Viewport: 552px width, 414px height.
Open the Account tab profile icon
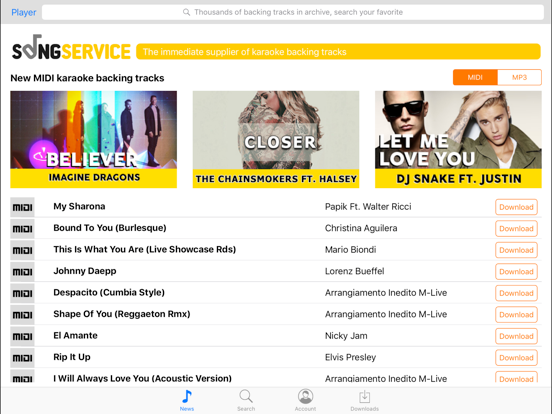[305, 396]
